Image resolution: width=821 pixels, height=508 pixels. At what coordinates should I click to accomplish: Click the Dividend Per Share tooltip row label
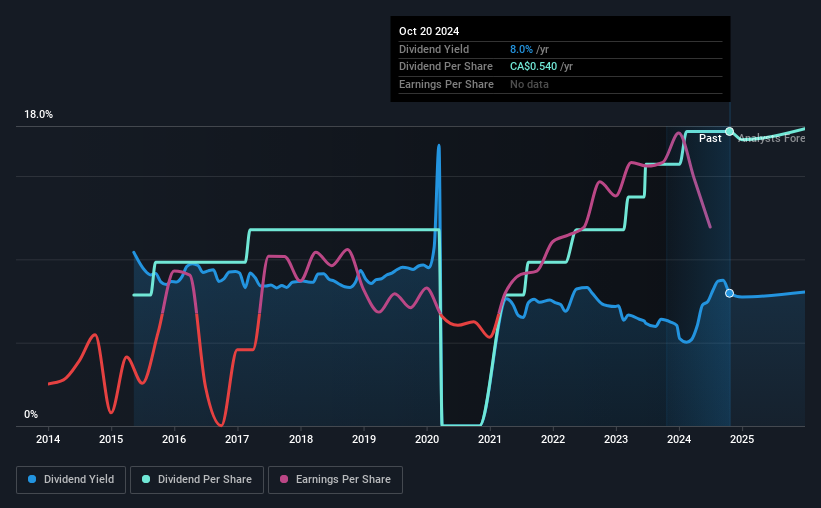446,67
